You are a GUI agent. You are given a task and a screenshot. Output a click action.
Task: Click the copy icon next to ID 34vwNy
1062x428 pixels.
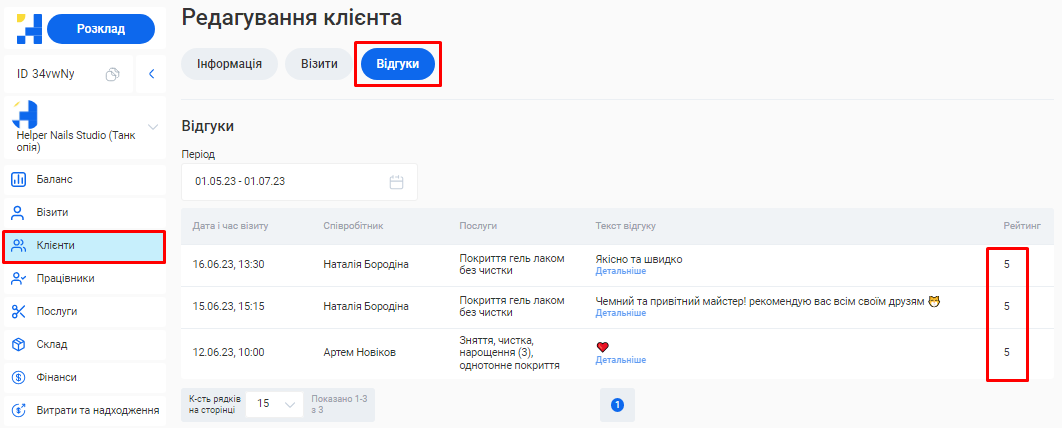click(x=114, y=74)
